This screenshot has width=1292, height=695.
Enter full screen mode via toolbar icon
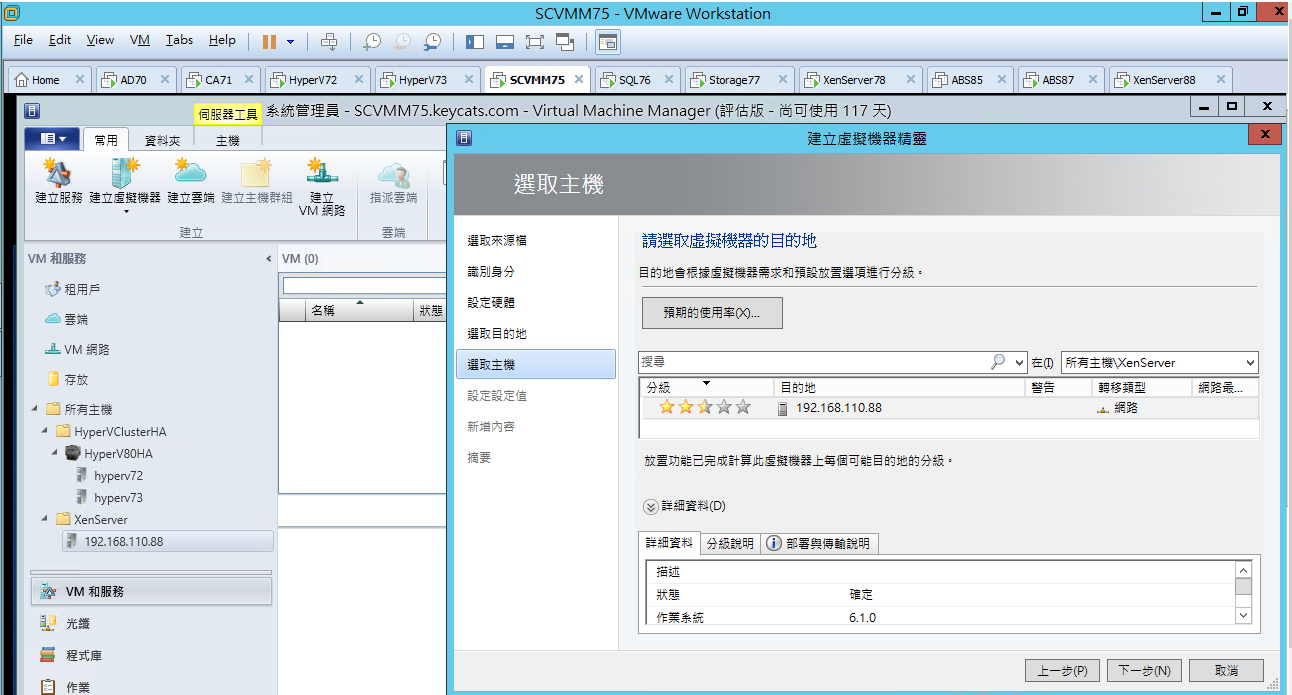pyautogui.click(x=535, y=41)
